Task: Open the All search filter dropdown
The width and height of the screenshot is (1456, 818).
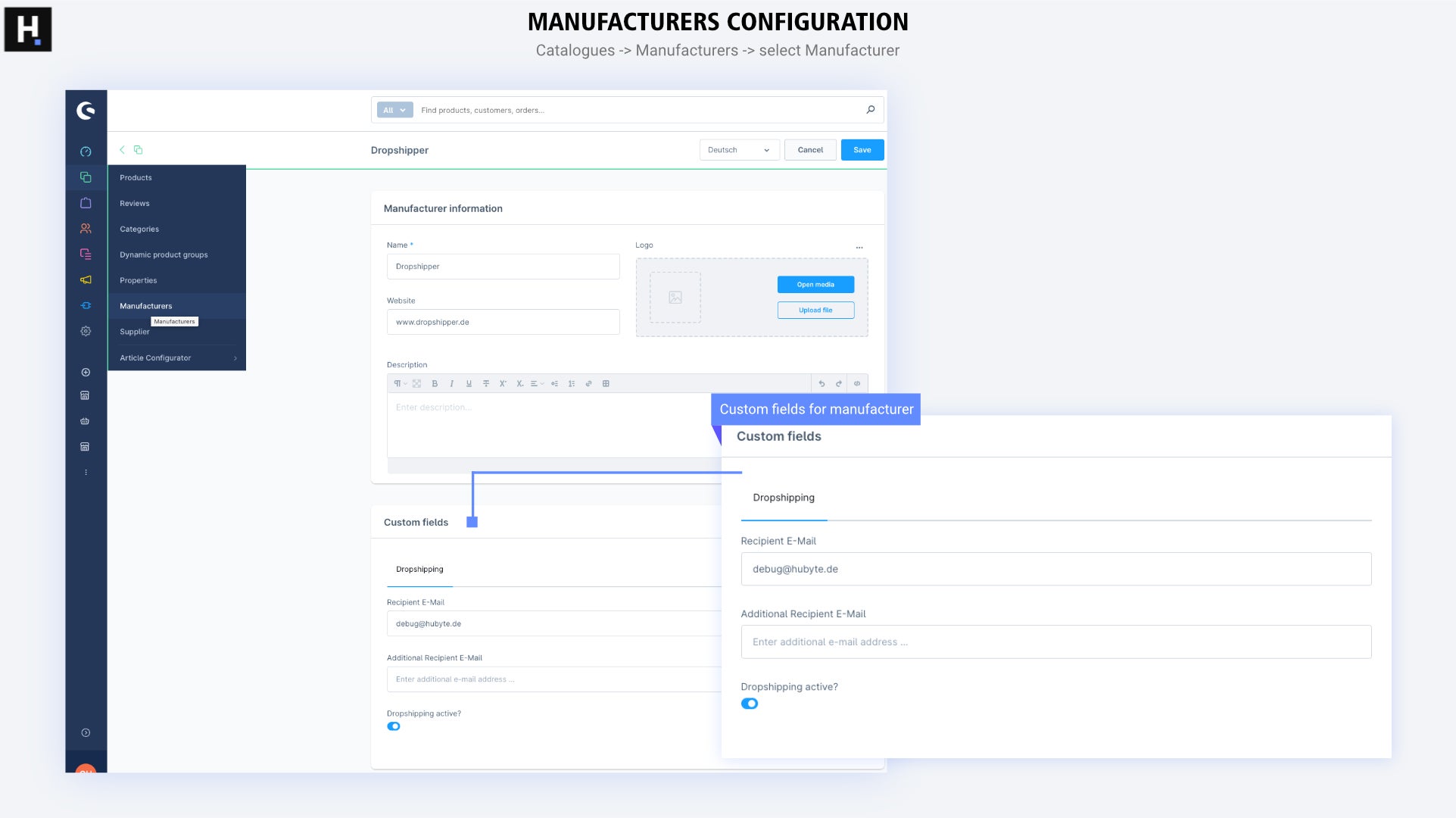Action: pos(394,110)
